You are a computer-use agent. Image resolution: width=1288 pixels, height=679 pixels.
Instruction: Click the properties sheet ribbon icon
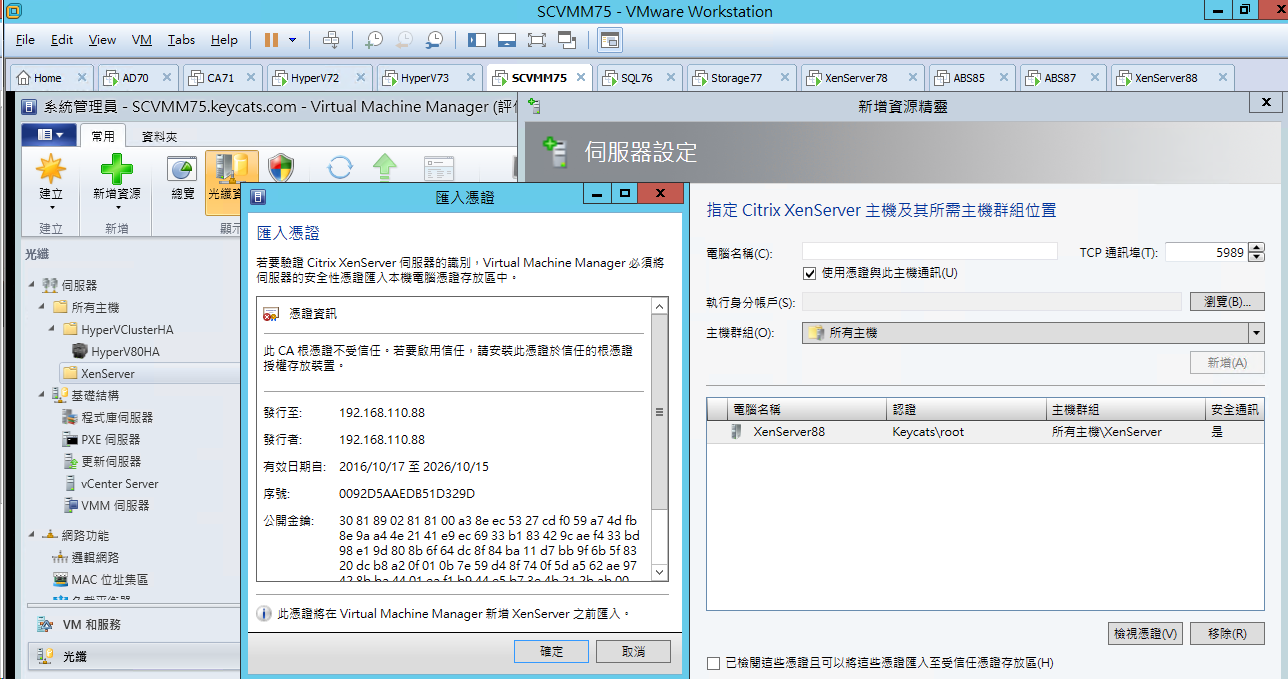[439, 168]
